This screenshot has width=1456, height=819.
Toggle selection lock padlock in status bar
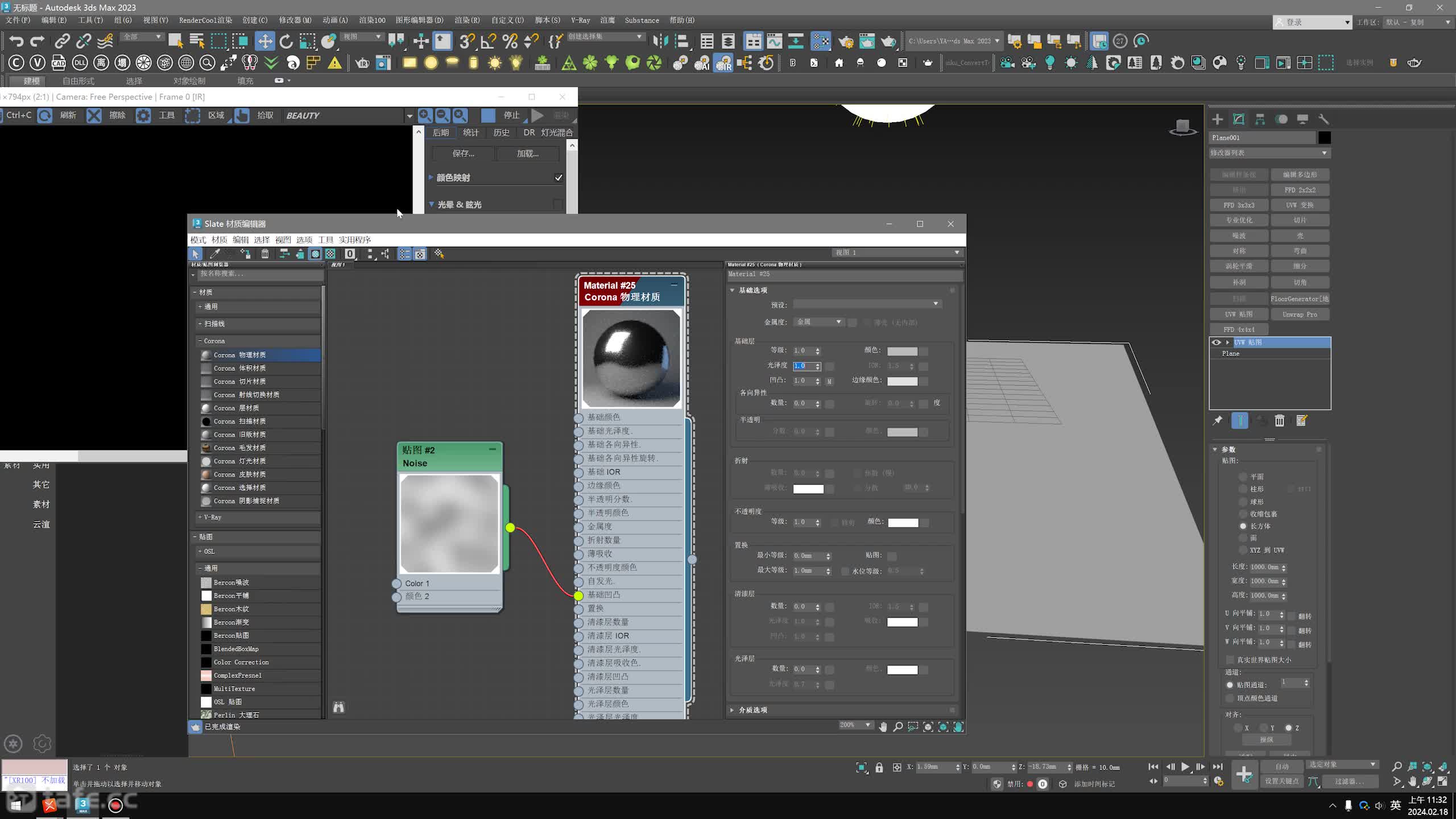879,767
